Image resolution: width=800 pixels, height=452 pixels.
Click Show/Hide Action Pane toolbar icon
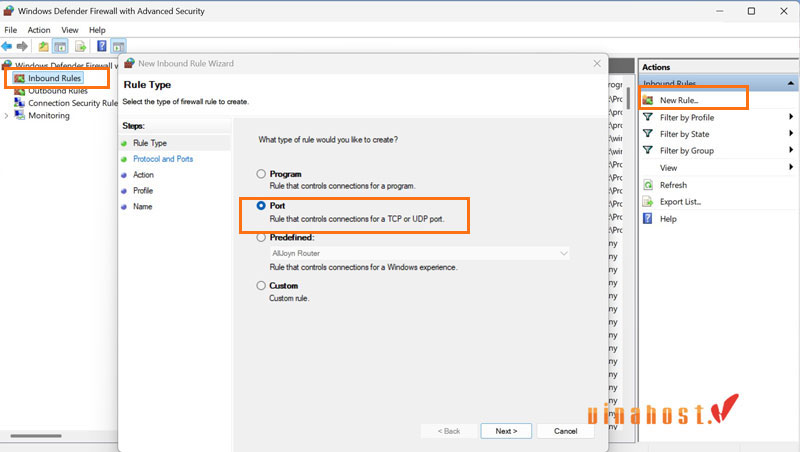pyautogui.click(x=118, y=46)
